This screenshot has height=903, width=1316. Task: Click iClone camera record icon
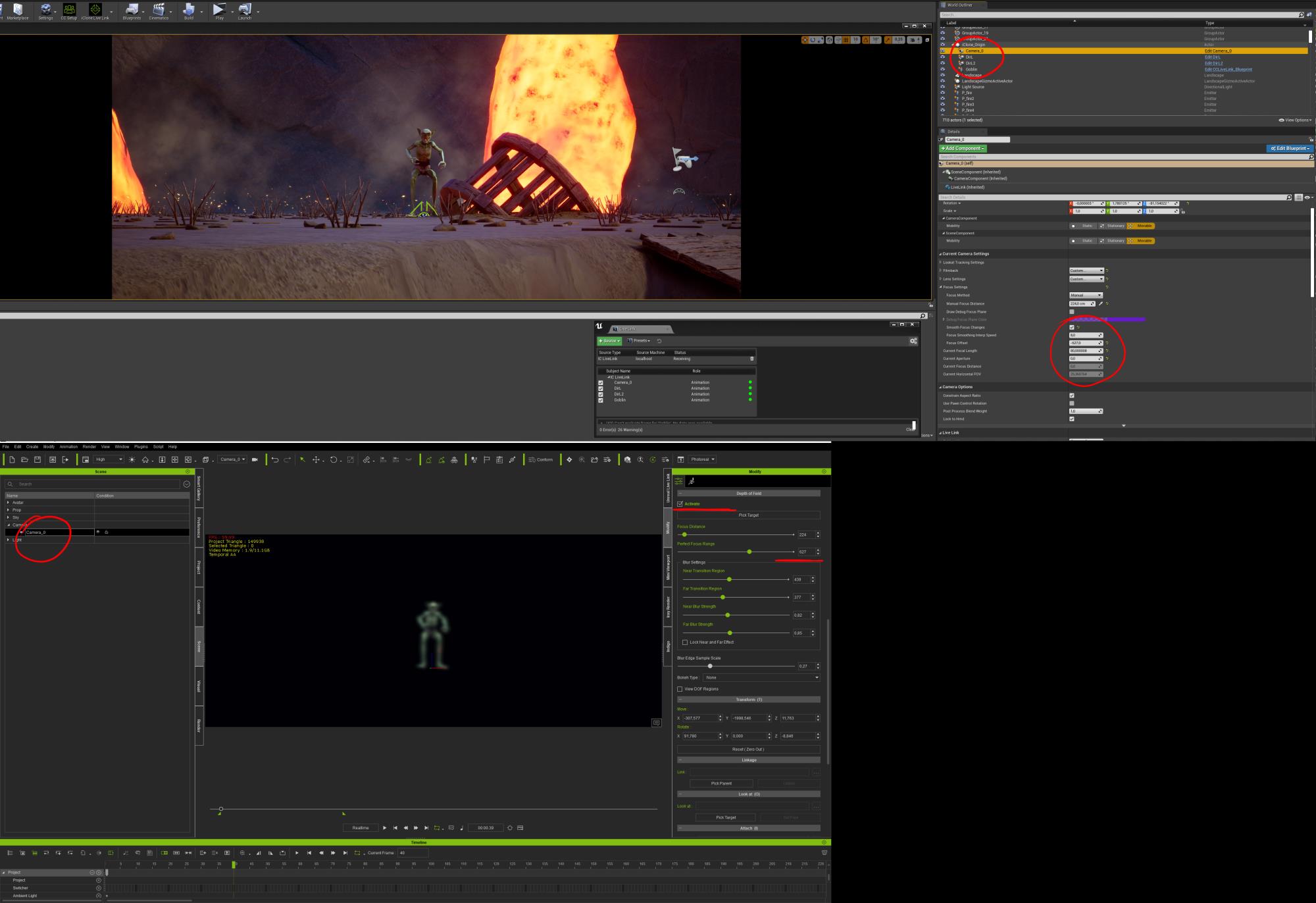click(255, 459)
